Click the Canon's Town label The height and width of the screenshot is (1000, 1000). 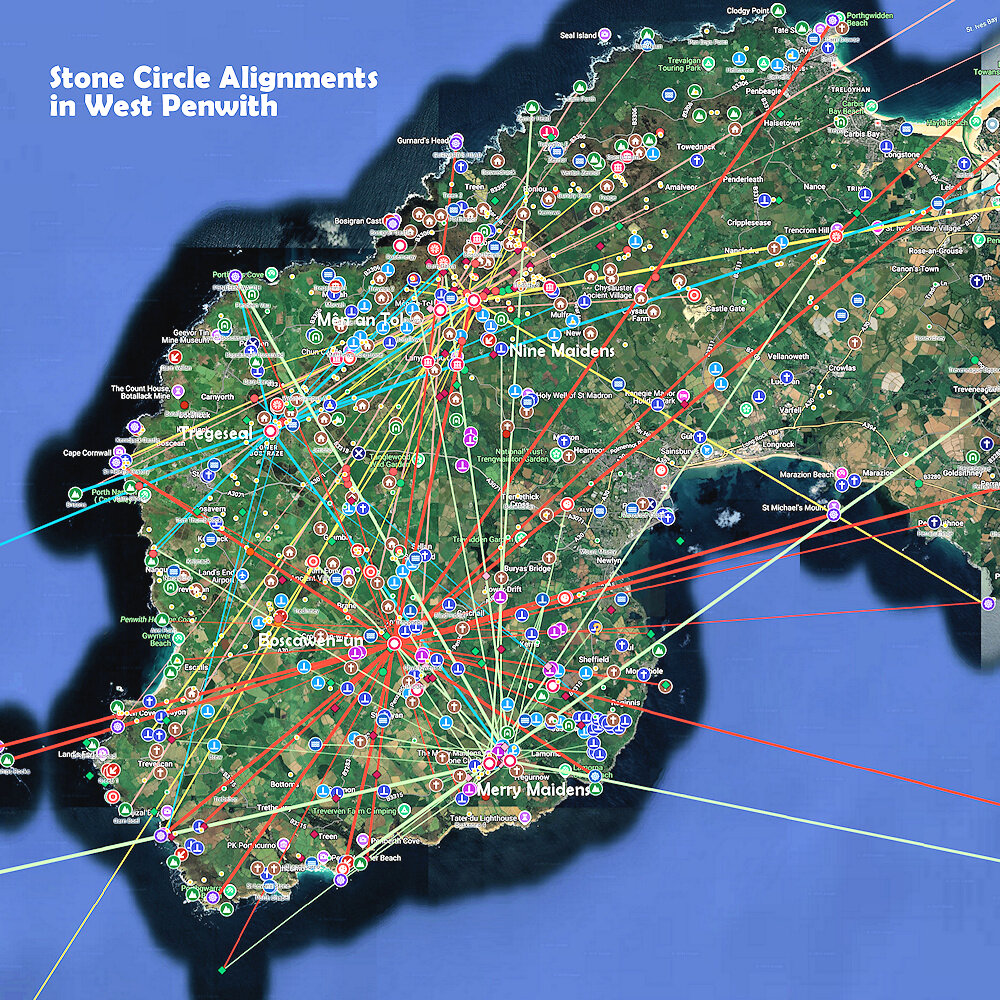915,269
